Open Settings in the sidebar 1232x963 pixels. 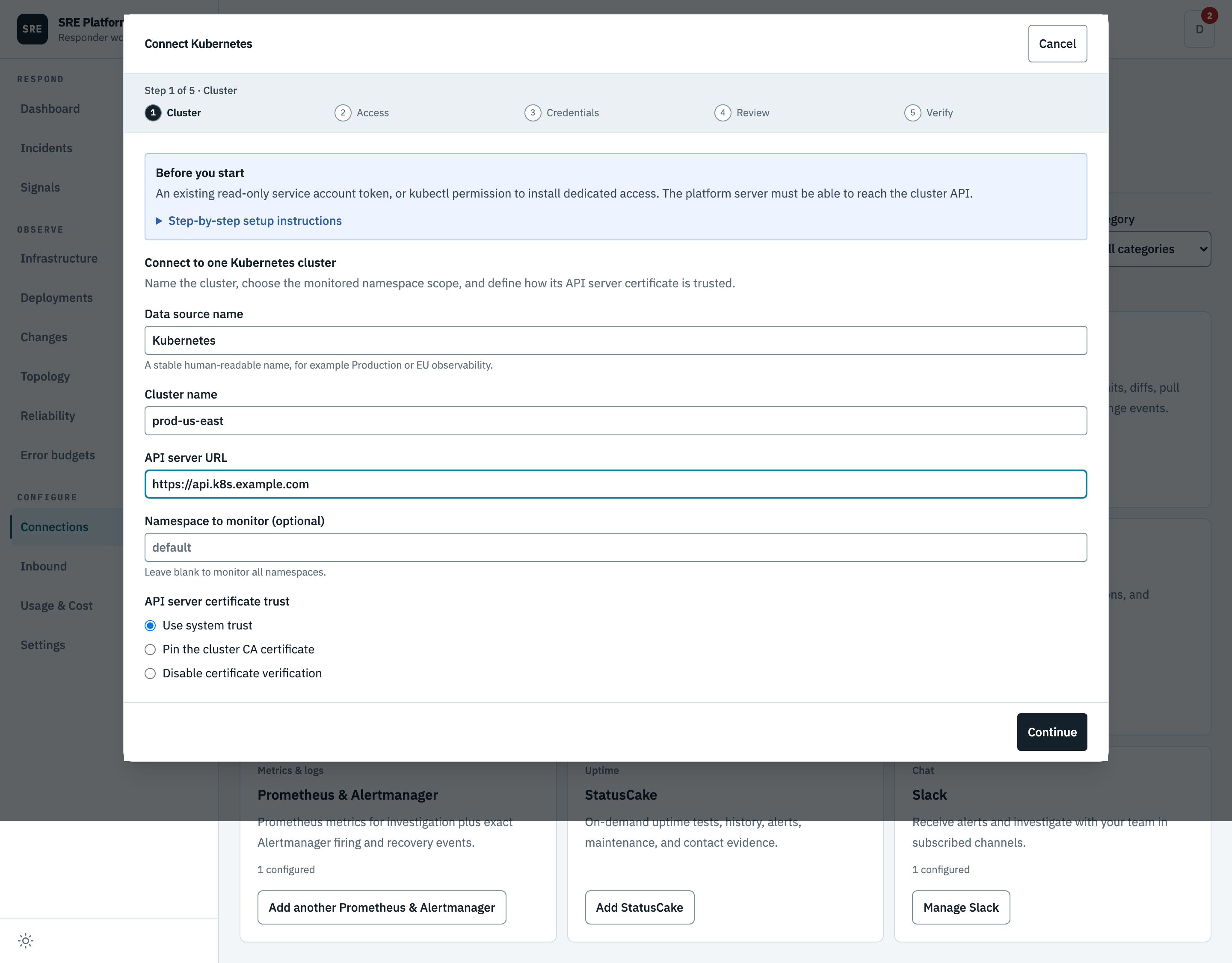43,645
